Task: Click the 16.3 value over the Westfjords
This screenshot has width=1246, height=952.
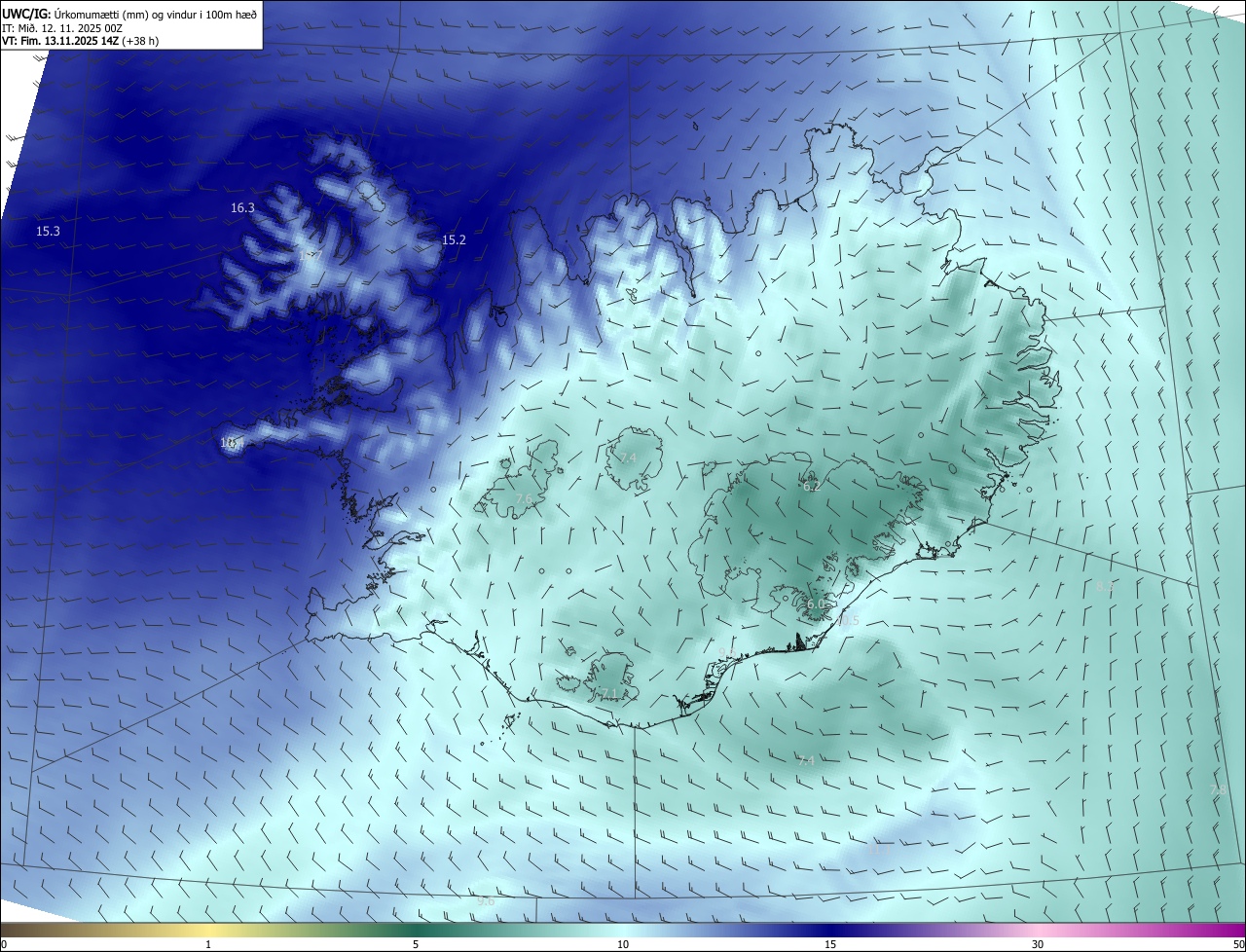Action: pos(242,207)
